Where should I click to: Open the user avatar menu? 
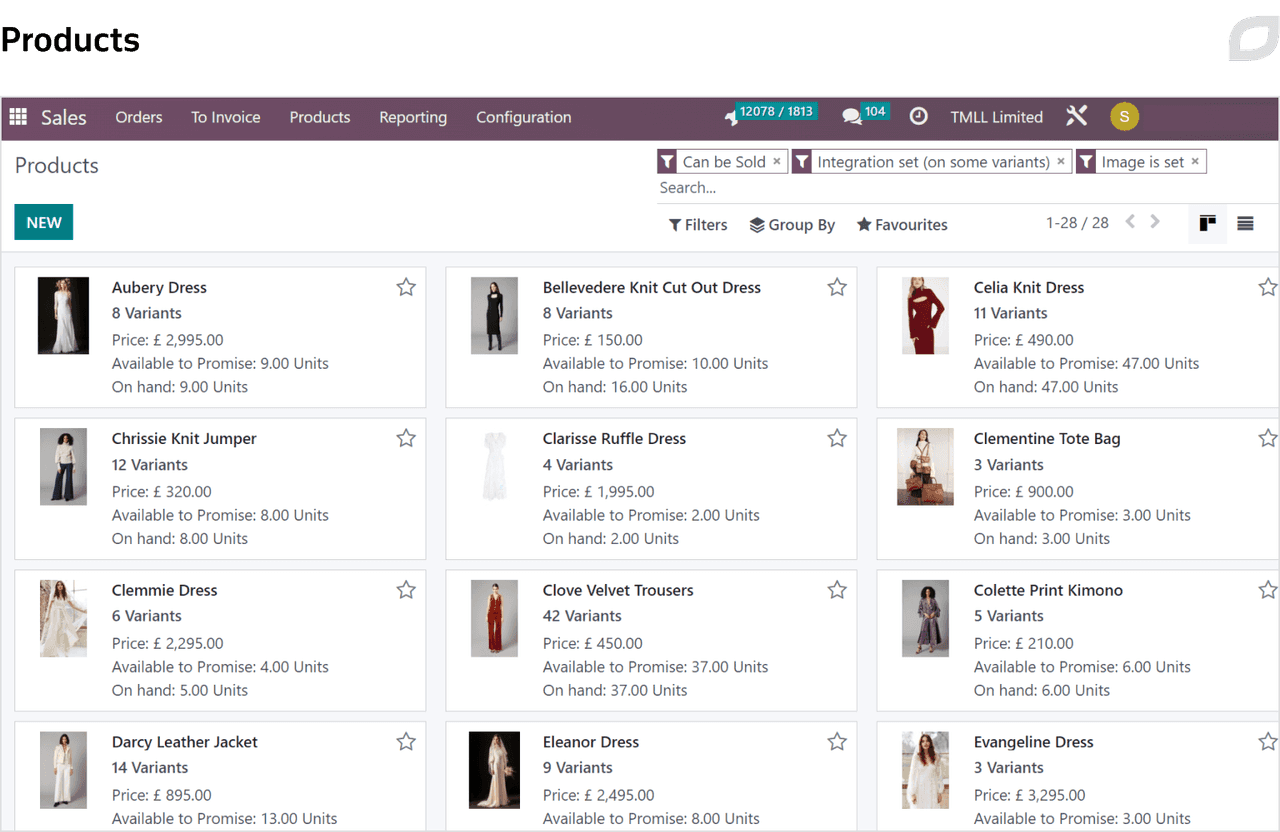pyautogui.click(x=1124, y=116)
